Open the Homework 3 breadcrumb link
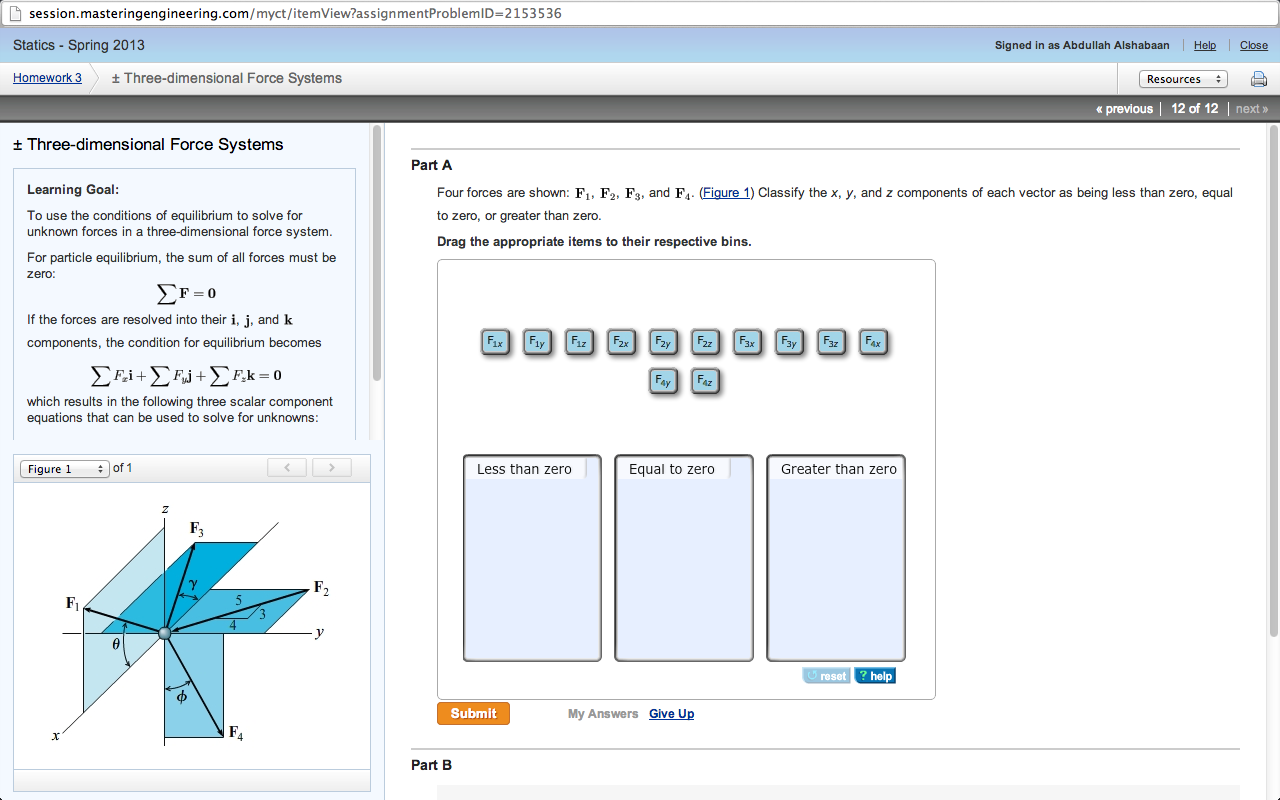 (x=47, y=78)
